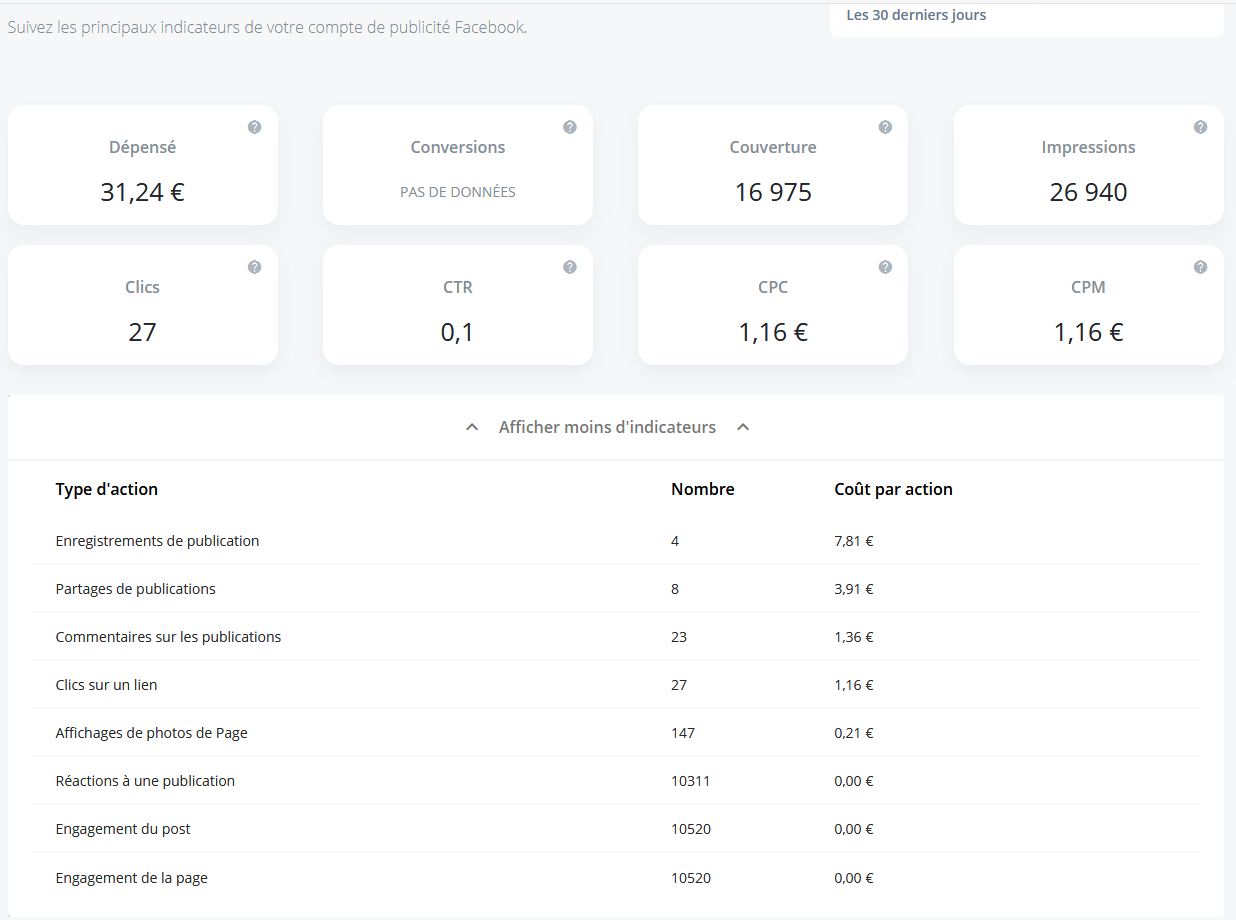The width and height of the screenshot is (1236, 920).
Task: Select the Enregistrements de publication row
Action: coord(616,541)
